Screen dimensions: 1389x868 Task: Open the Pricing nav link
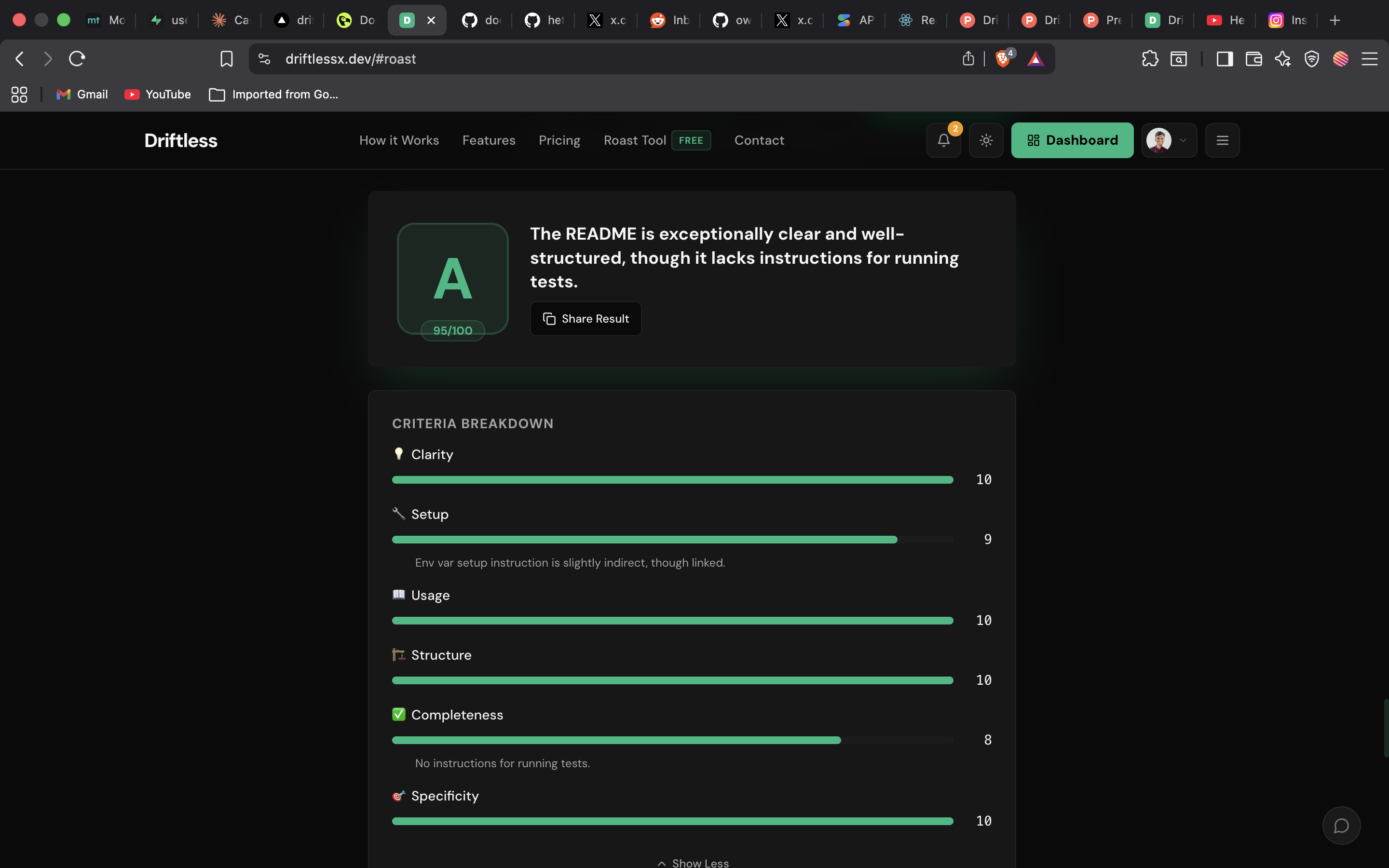click(559, 140)
